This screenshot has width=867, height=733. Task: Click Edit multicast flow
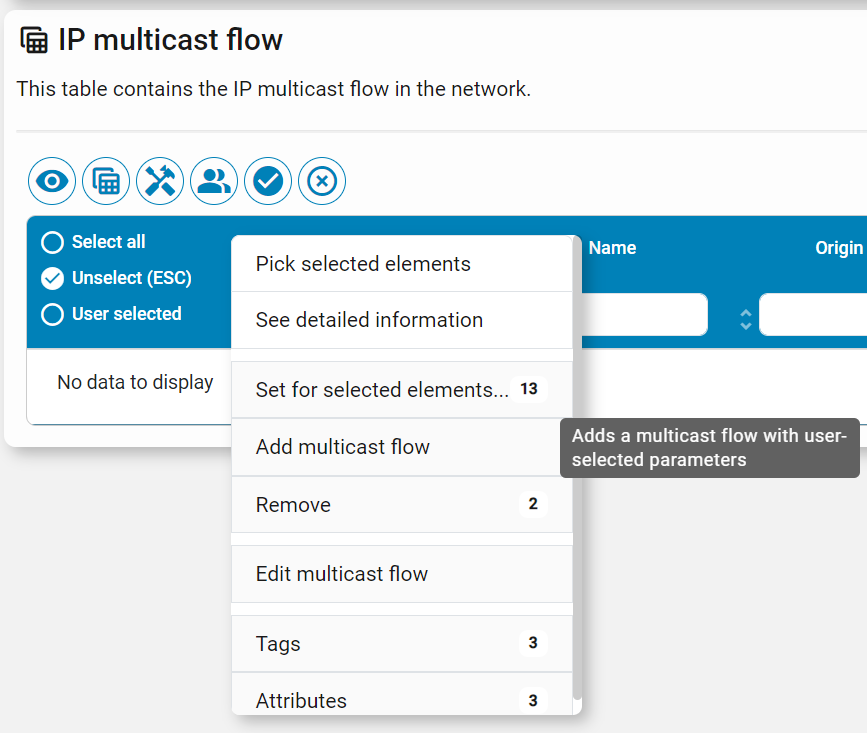point(339,574)
